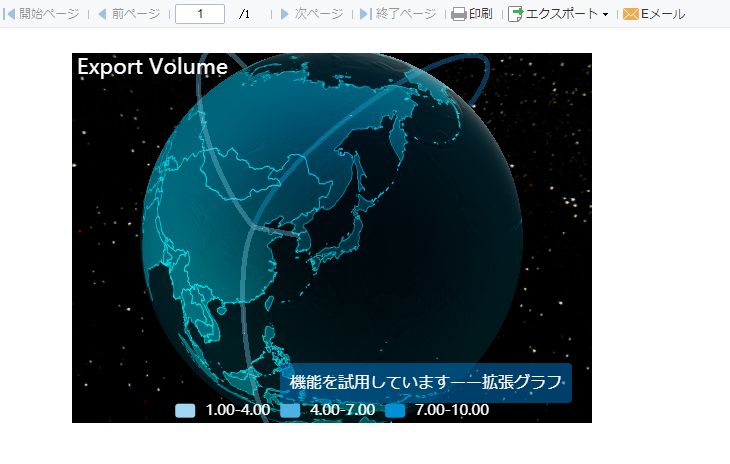The height and width of the screenshot is (464, 730).
Task: Click the export icon
Action: (516, 14)
